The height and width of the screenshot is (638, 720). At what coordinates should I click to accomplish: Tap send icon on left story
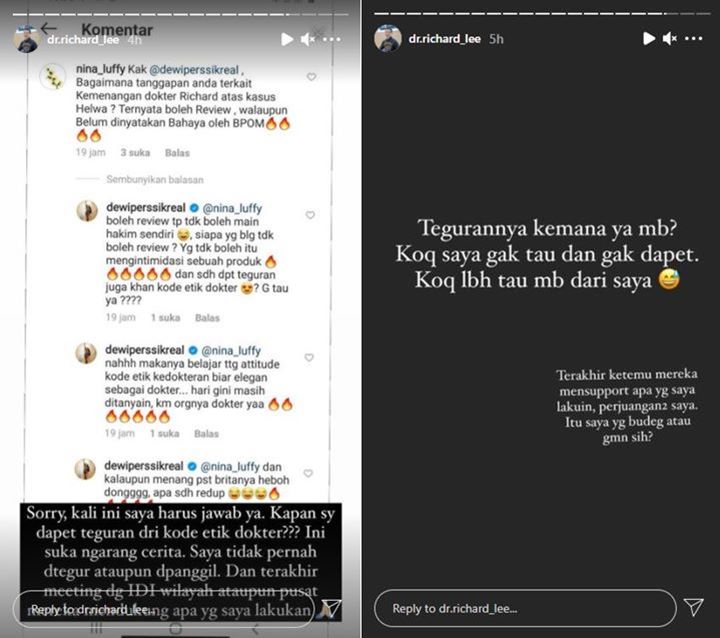click(331, 609)
